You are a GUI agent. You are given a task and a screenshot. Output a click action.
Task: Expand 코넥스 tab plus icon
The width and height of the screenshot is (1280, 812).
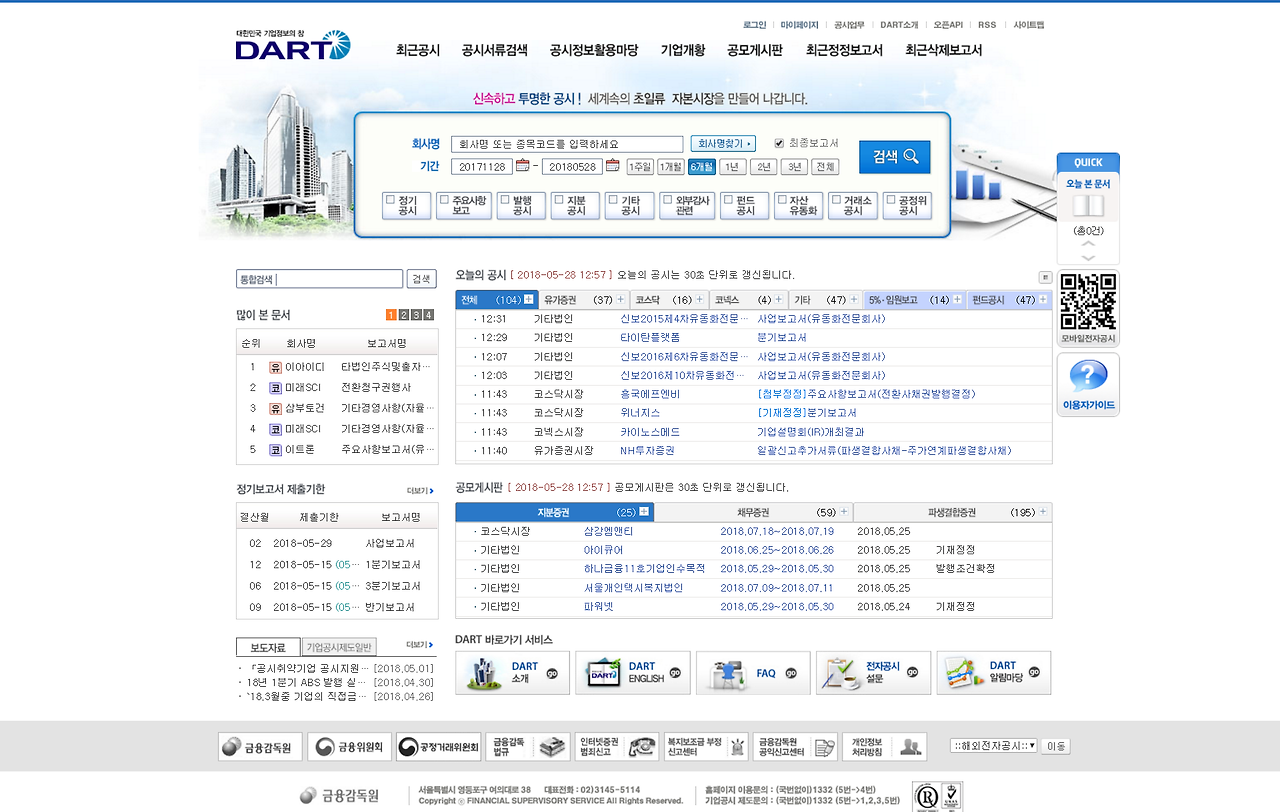[x=779, y=299]
